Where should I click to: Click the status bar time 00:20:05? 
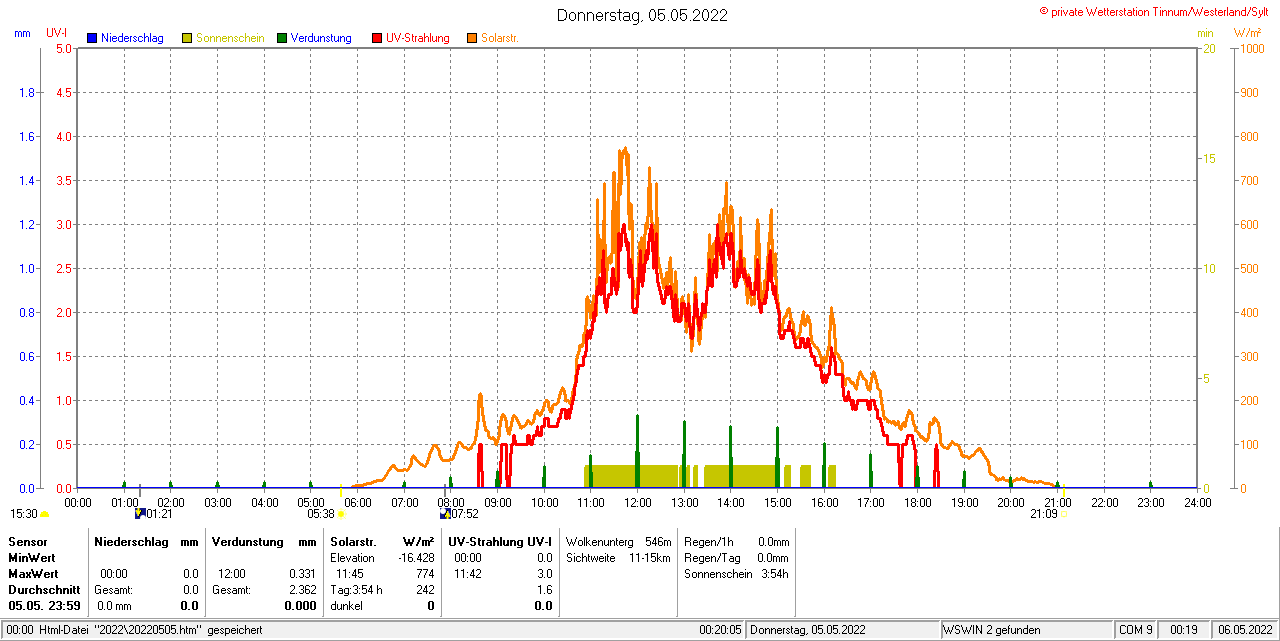720,630
